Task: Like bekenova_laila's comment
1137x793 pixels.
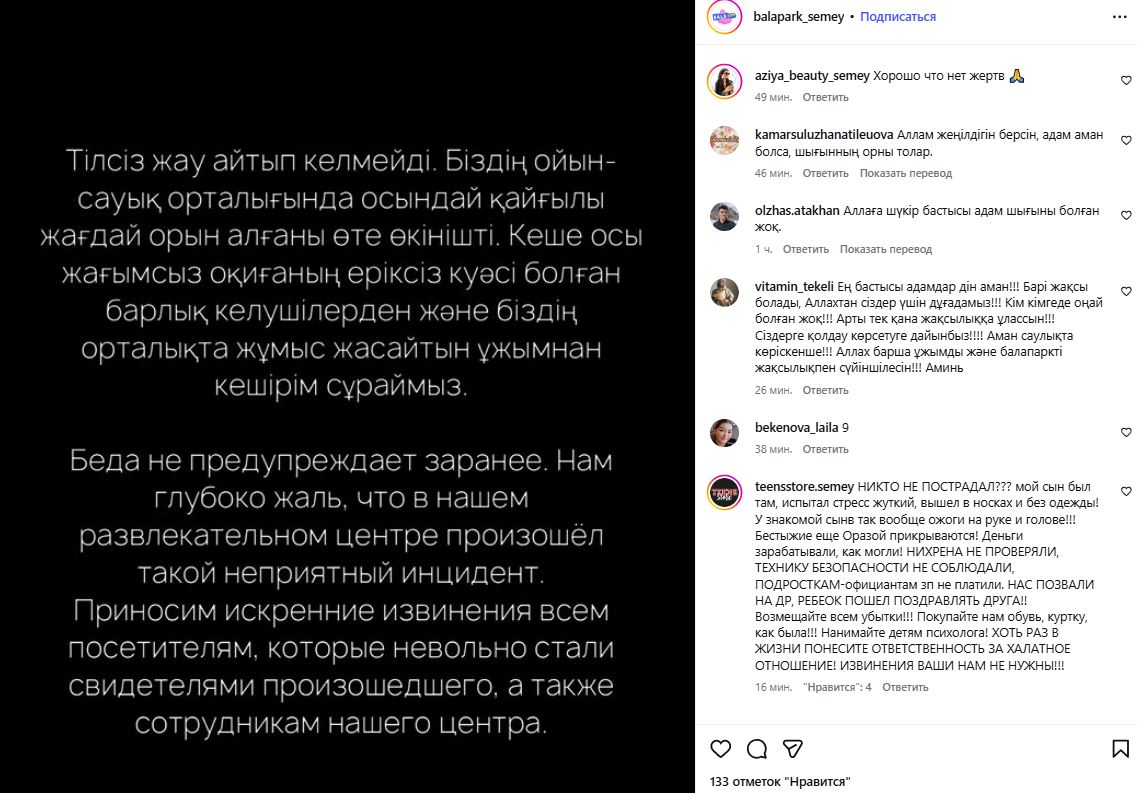Action: pyautogui.click(x=1126, y=432)
